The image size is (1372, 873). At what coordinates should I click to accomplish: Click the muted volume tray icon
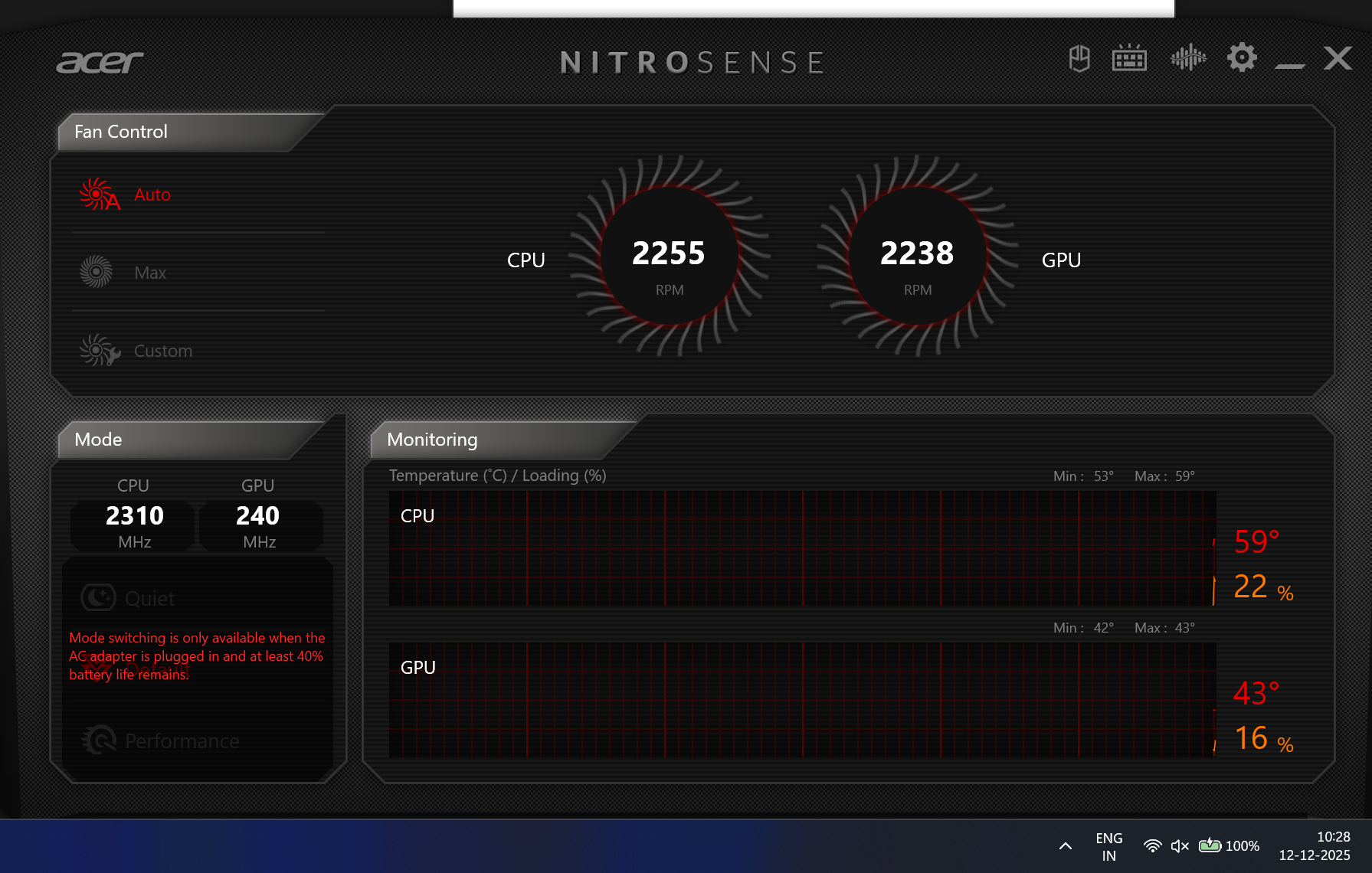point(1180,845)
